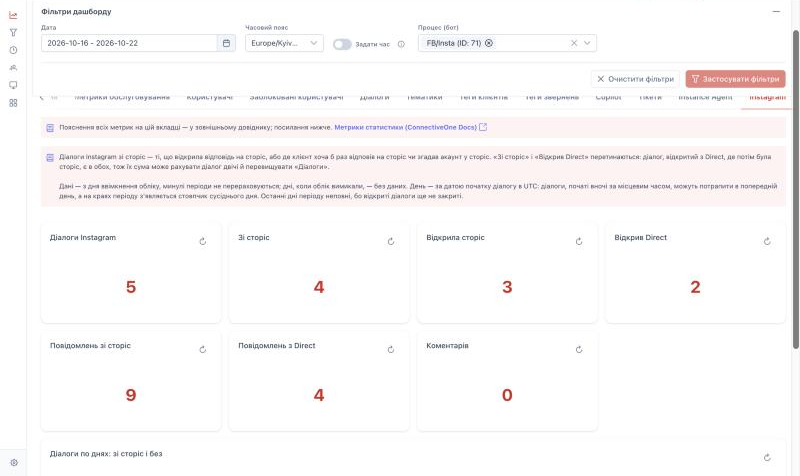Switch to the Заблоковані користувачі tab

click(296, 97)
